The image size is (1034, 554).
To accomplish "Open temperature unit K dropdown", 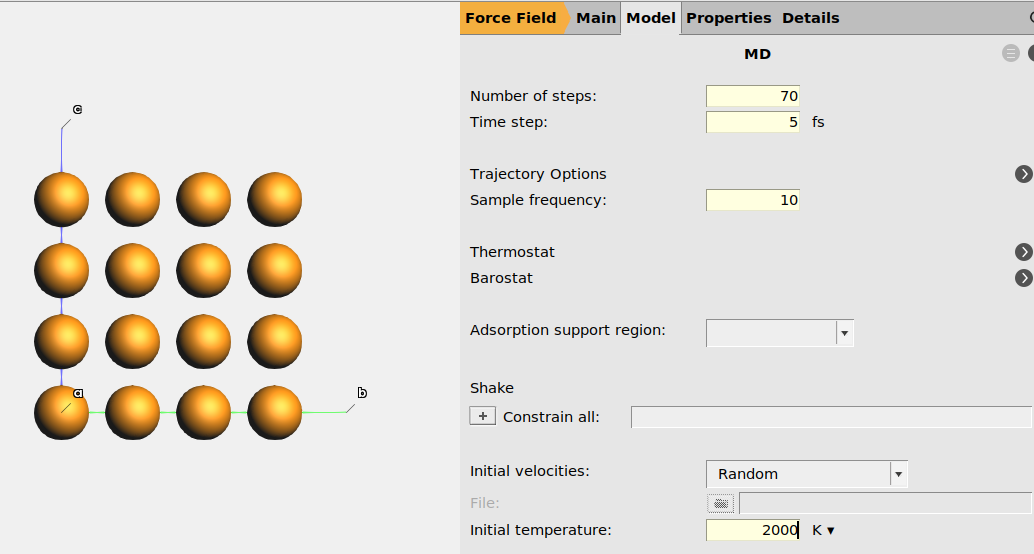I will coord(824,530).
